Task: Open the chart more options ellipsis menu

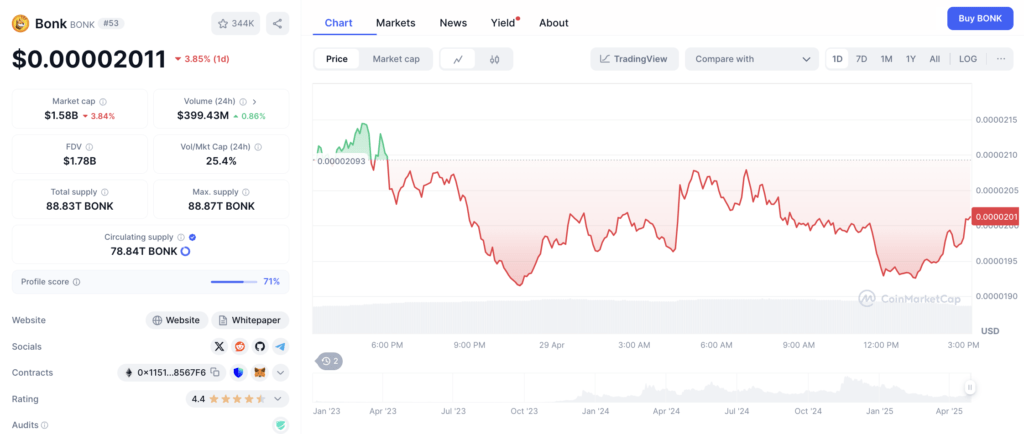Action: [1000, 59]
